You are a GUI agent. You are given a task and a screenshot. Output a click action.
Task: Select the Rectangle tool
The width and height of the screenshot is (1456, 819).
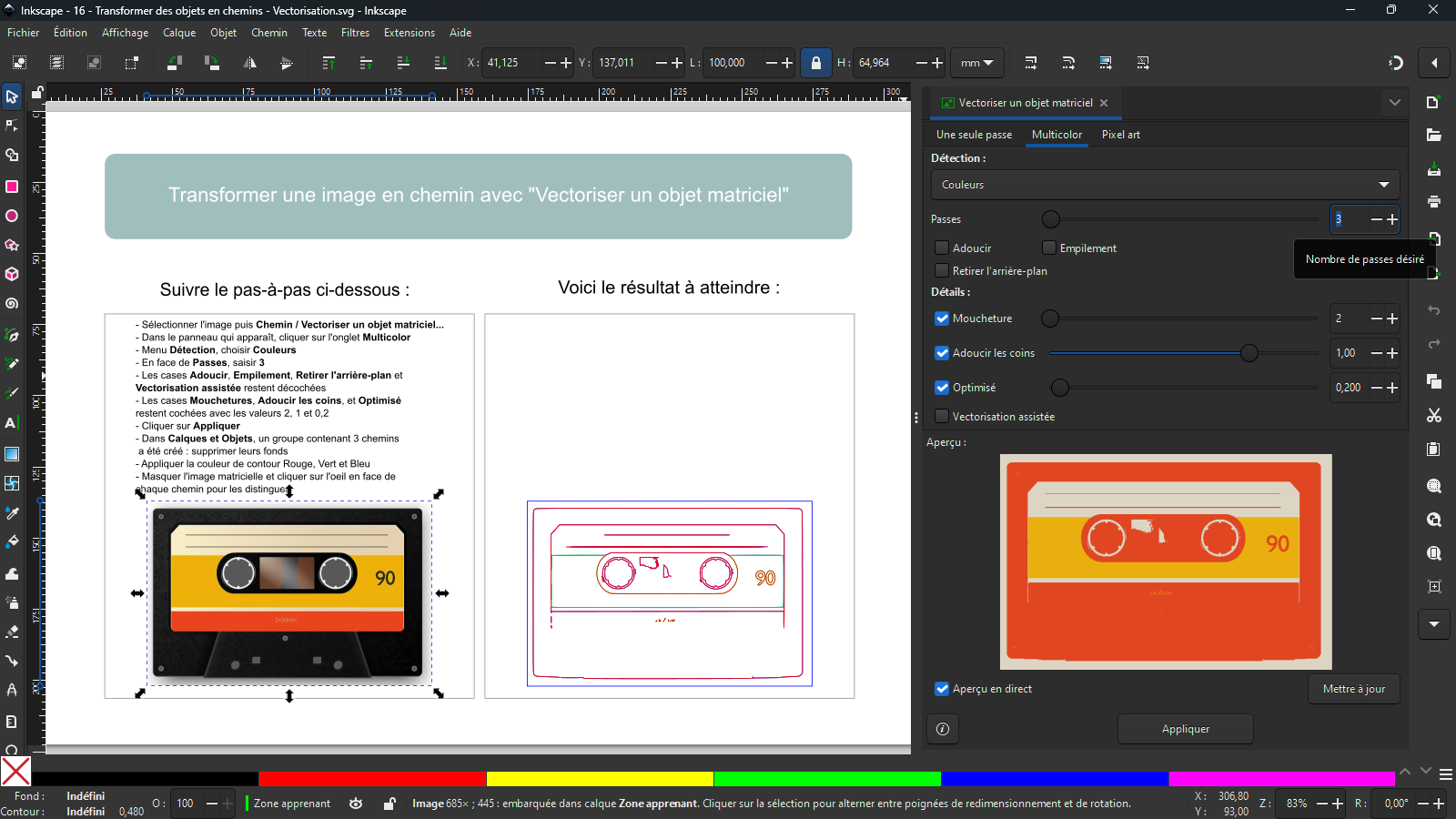click(12, 187)
